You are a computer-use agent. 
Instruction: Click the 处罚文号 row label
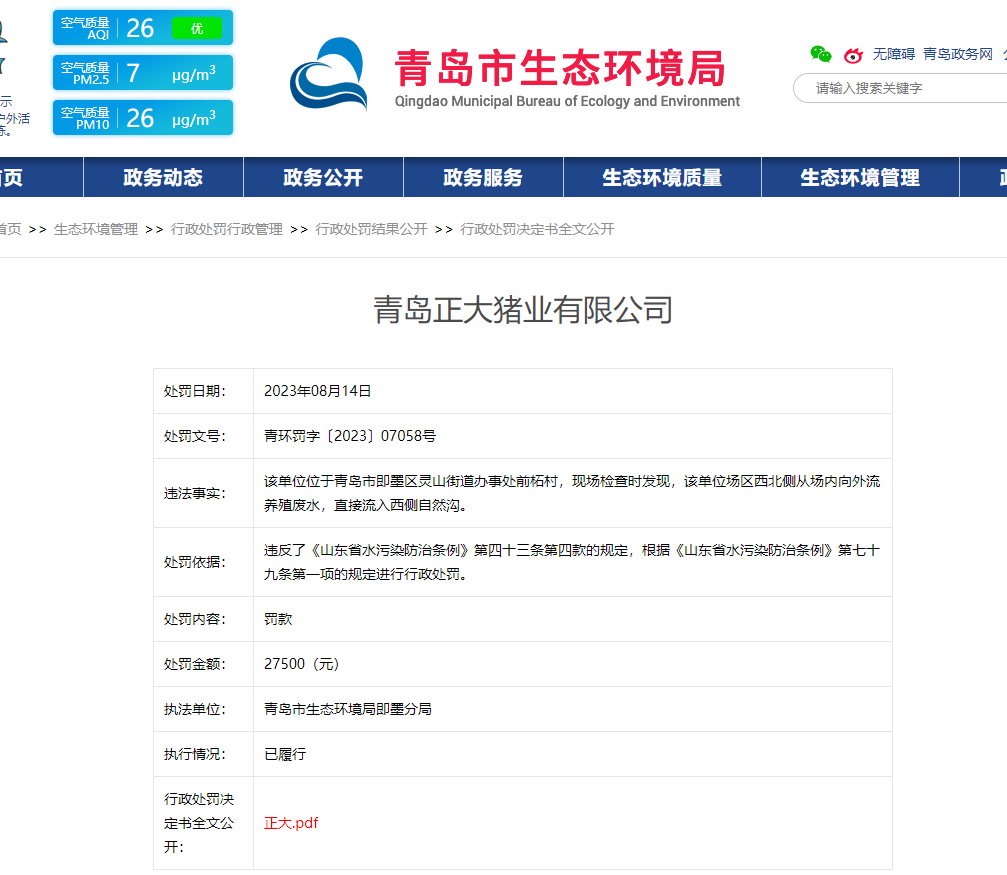[x=195, y=436]
